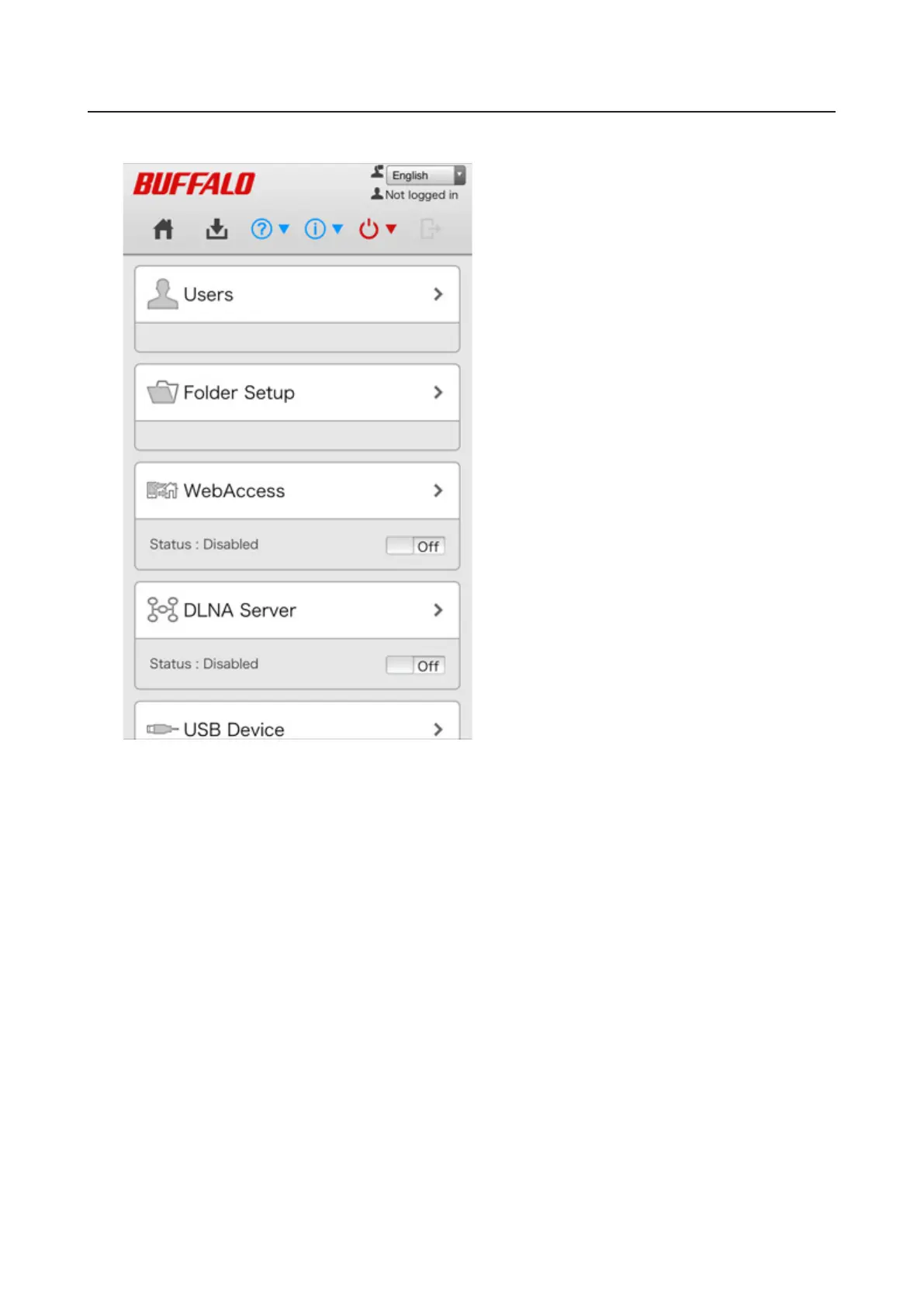Click the Home icon in toolbar
This screenshot has height=1307, width=924.
click(163, 229)
